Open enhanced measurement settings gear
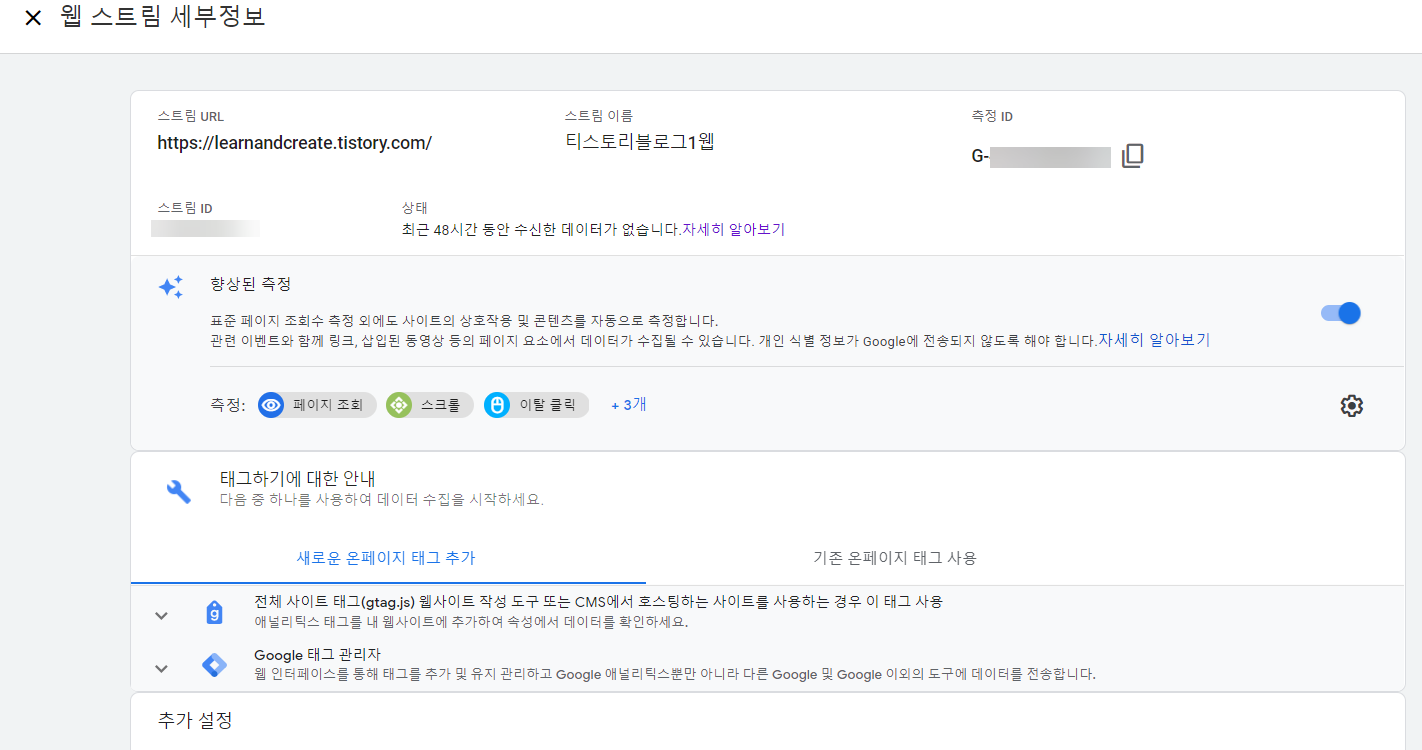The image size is (1422, 750). pyautogui.click(x=1352, y=405)
